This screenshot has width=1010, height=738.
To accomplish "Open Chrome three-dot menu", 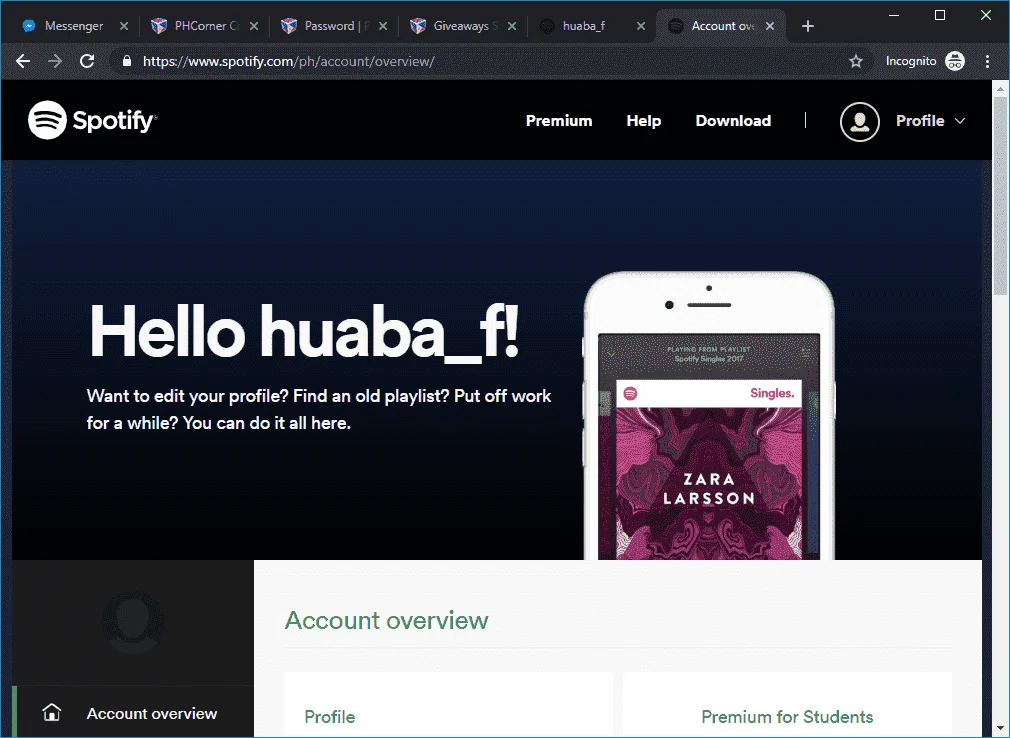I will coord(987,61).
